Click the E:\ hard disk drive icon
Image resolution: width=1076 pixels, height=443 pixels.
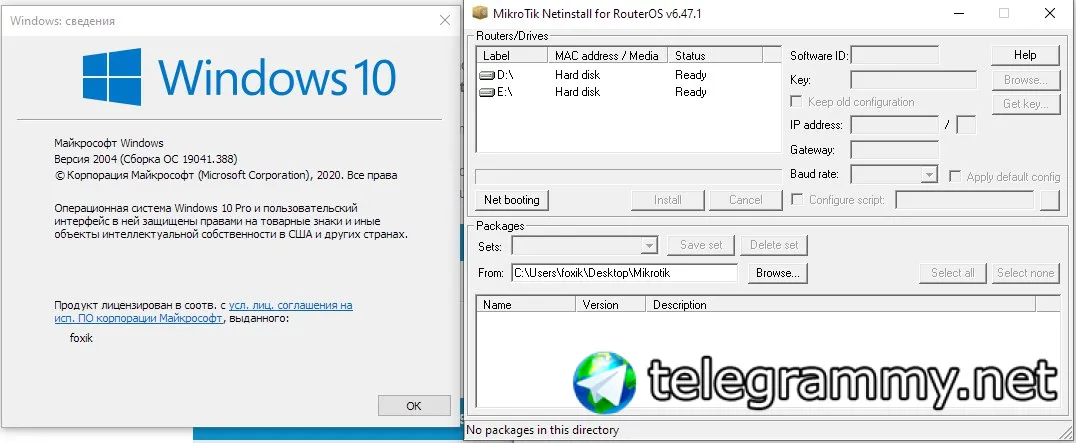(487, 93)
